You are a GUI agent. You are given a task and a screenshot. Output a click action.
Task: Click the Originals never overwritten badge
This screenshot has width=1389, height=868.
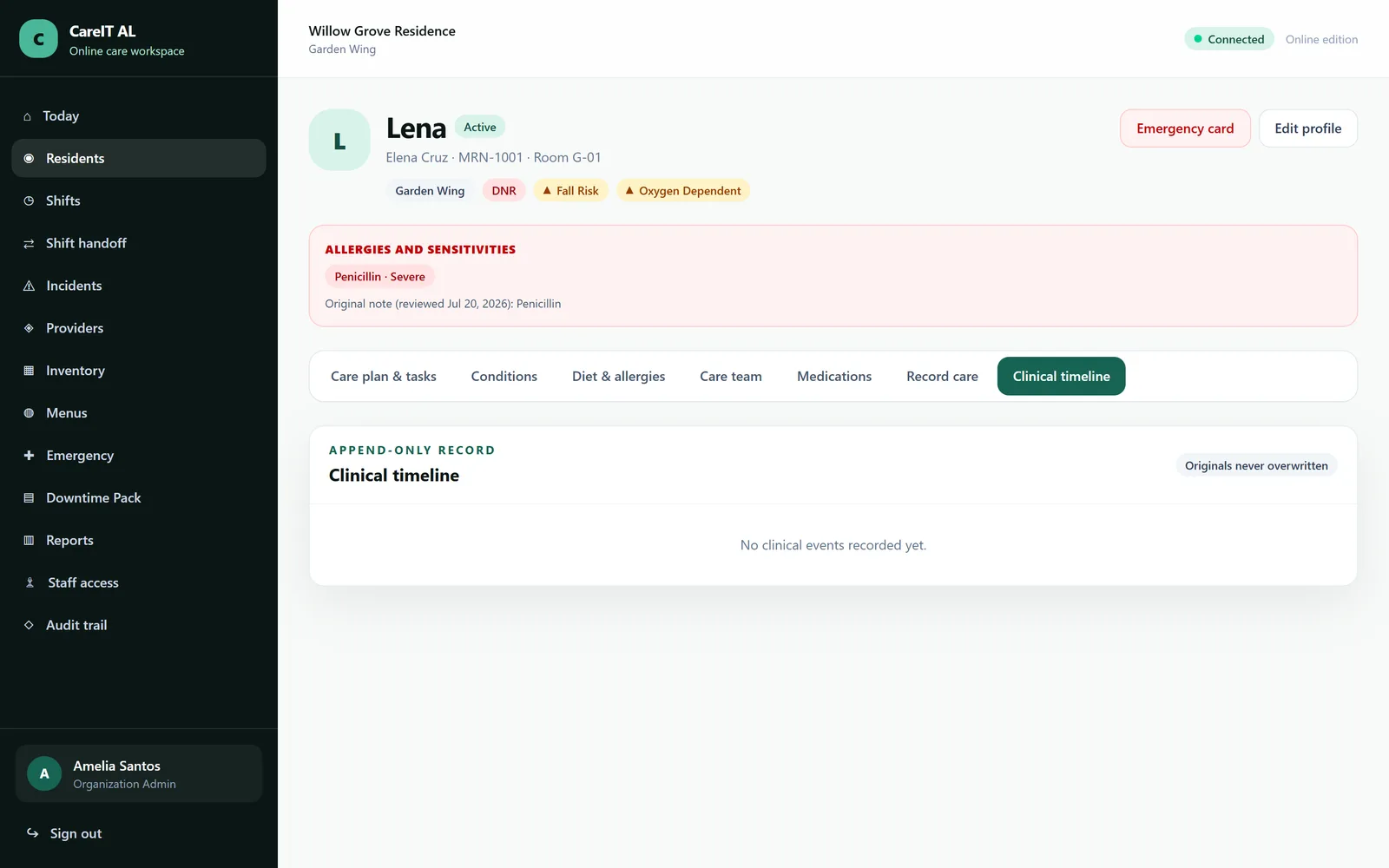1256,465
